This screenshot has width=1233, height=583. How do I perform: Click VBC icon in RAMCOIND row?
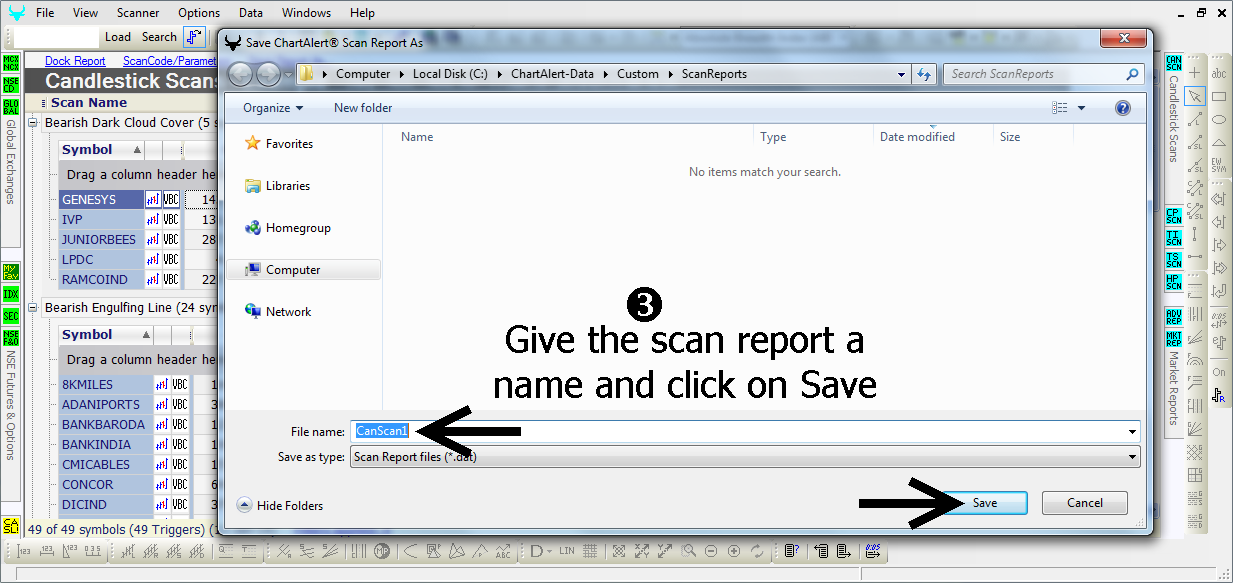pos(171,280)
